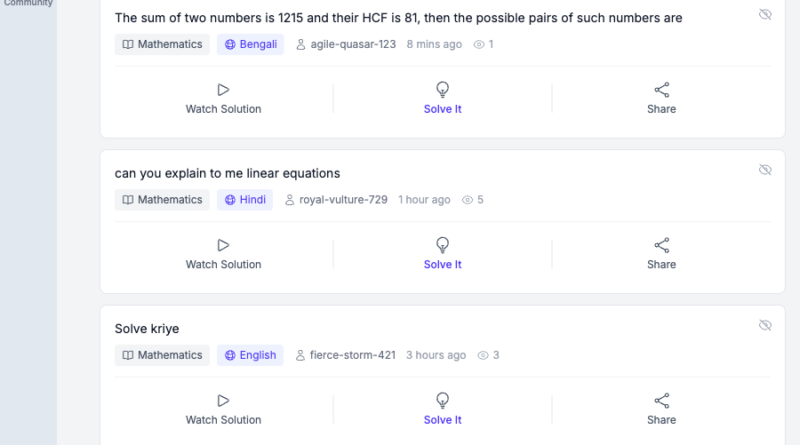This screenshot has height=445, width=800.
Task: Select the Bengali language tag
Action: pyautogui.click(x=250, y=45)
